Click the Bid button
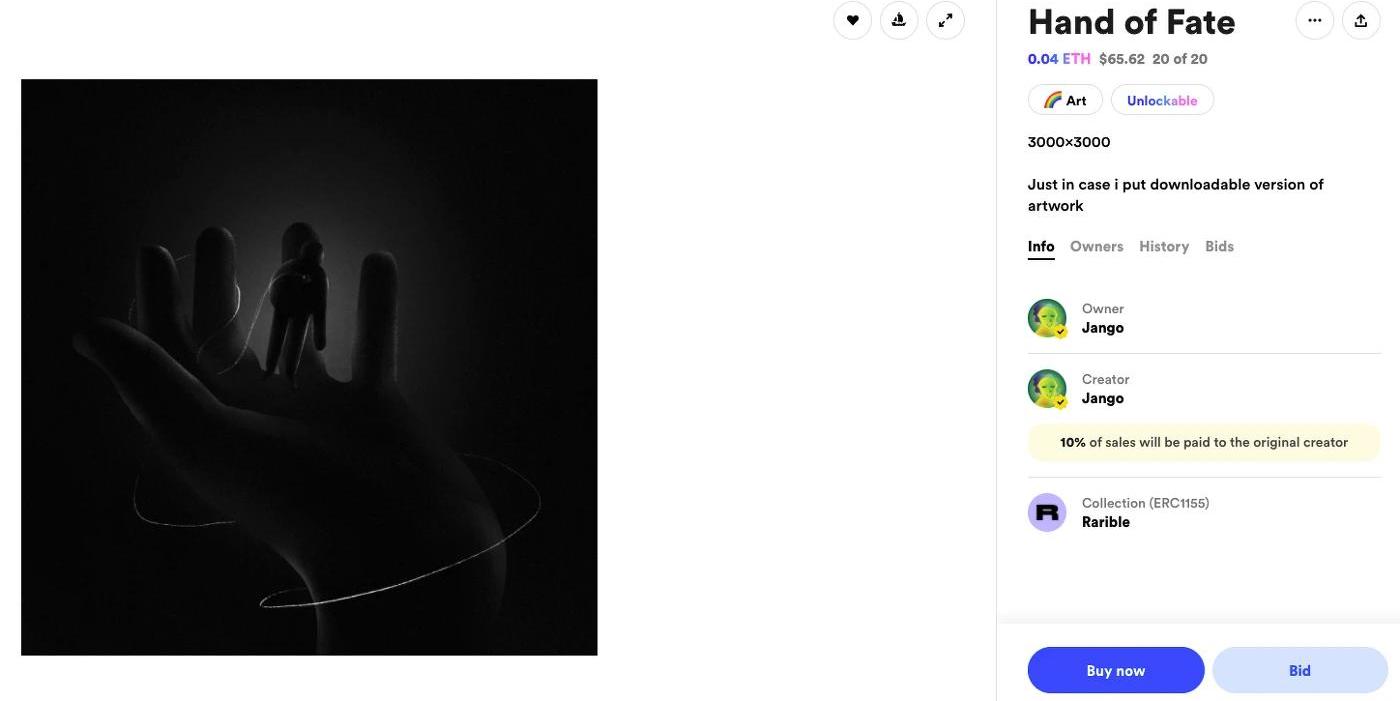 coord(1300,670)
